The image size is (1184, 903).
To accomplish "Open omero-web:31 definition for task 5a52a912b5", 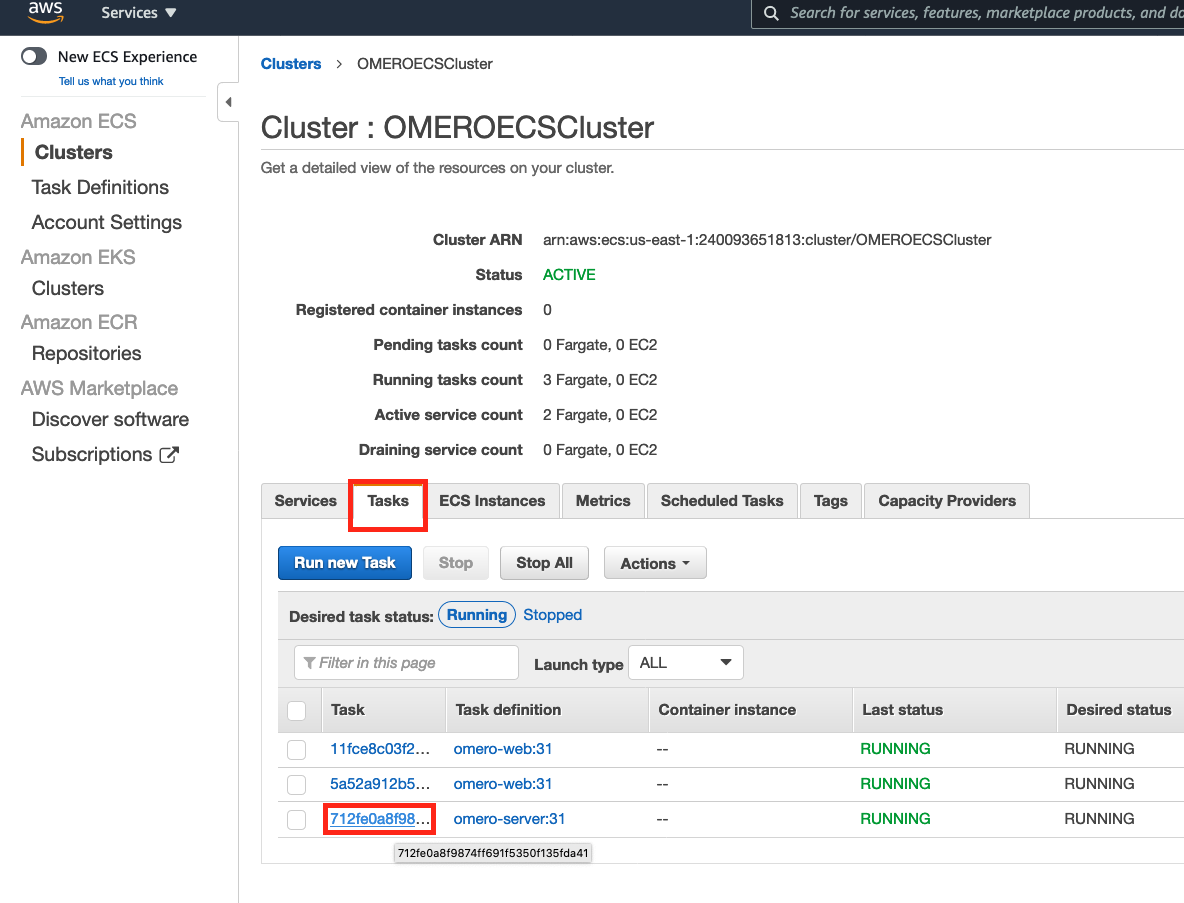I will (x=503, y=784).
